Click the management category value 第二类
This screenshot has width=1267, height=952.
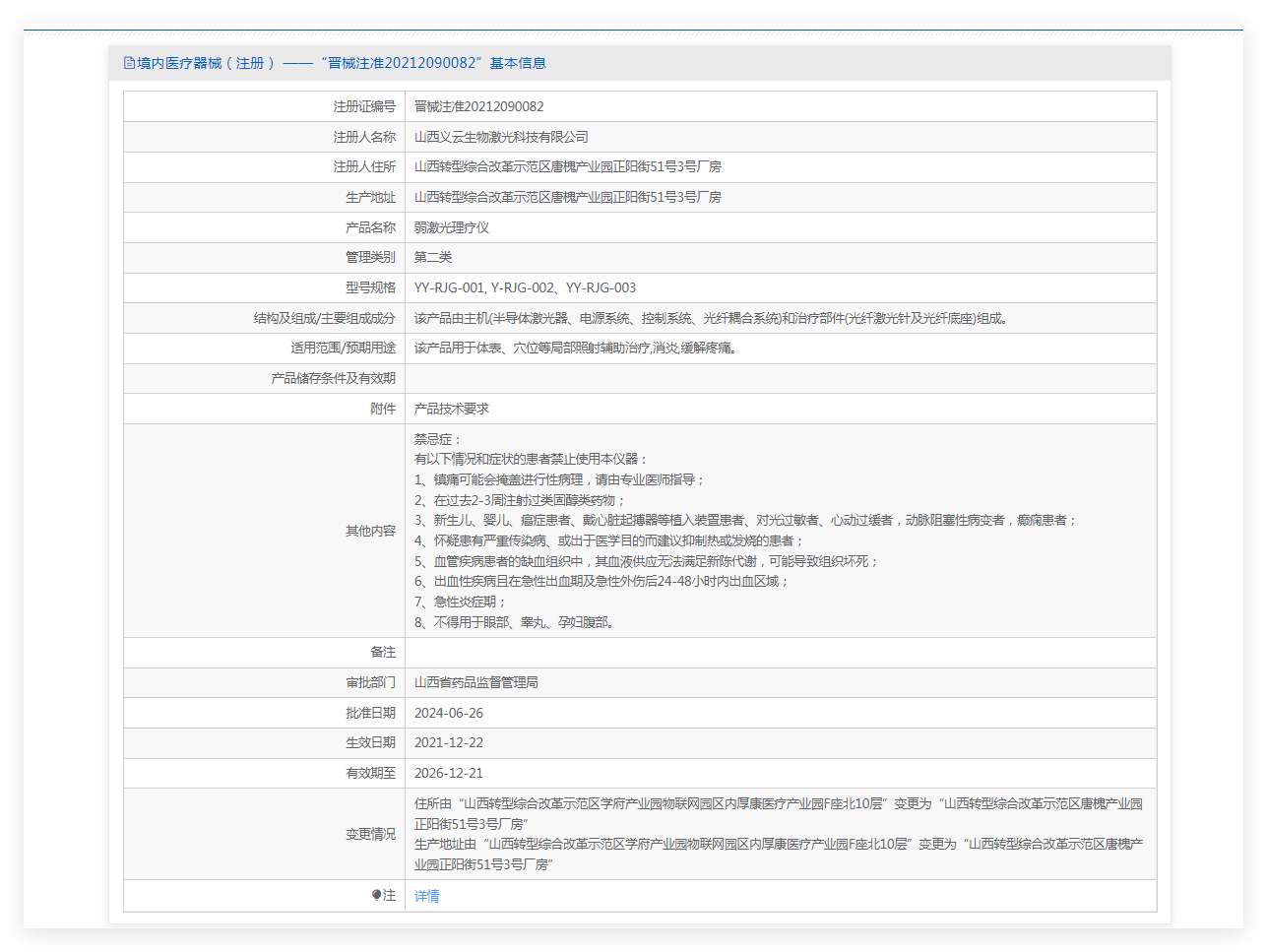(x=433, y=257)
